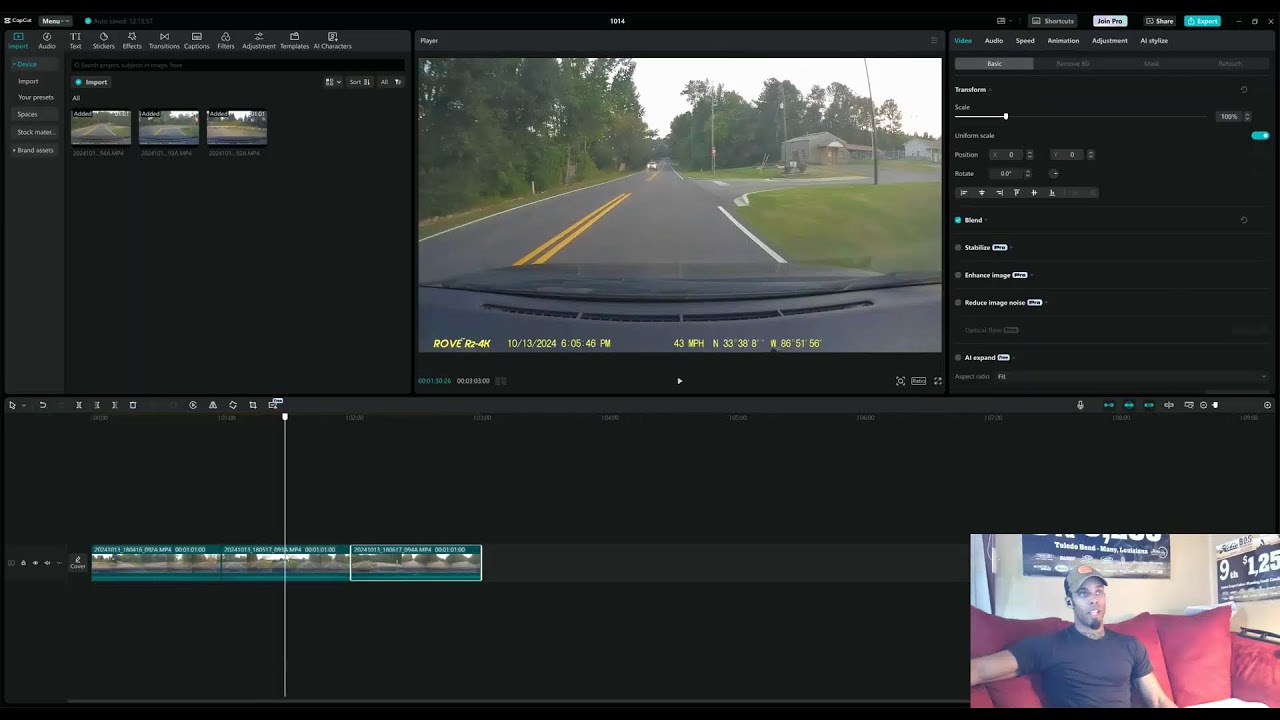Enable the Stabilize checkbox
The image size is (1280, 720).
[958, 247]
